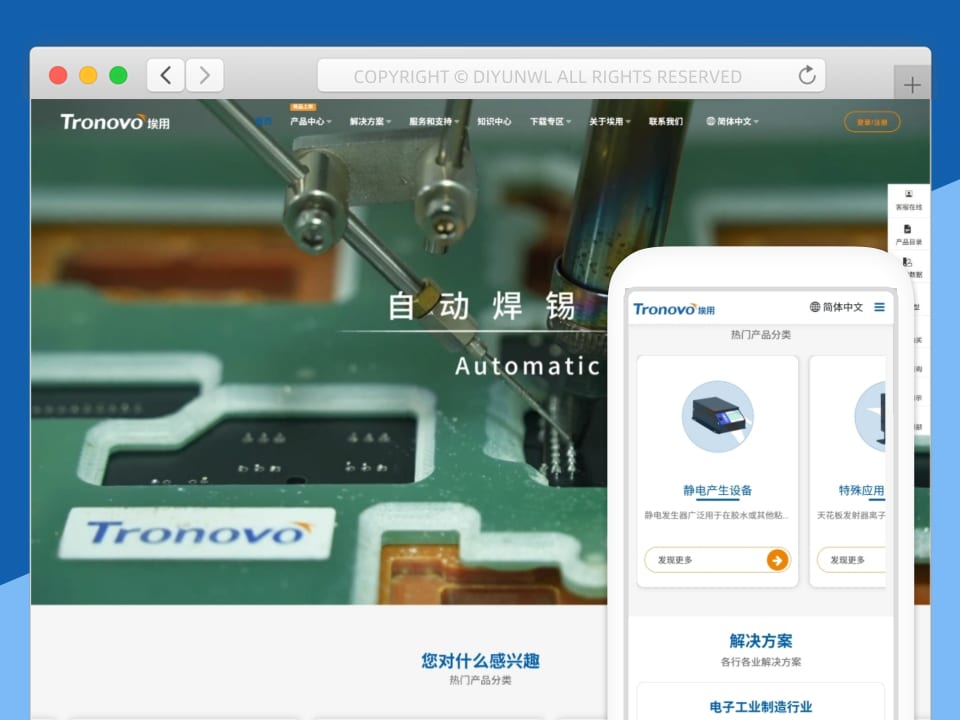Open the 特殊应用 category link
Viewport: 960px width, 720px height.
[861, 490]
